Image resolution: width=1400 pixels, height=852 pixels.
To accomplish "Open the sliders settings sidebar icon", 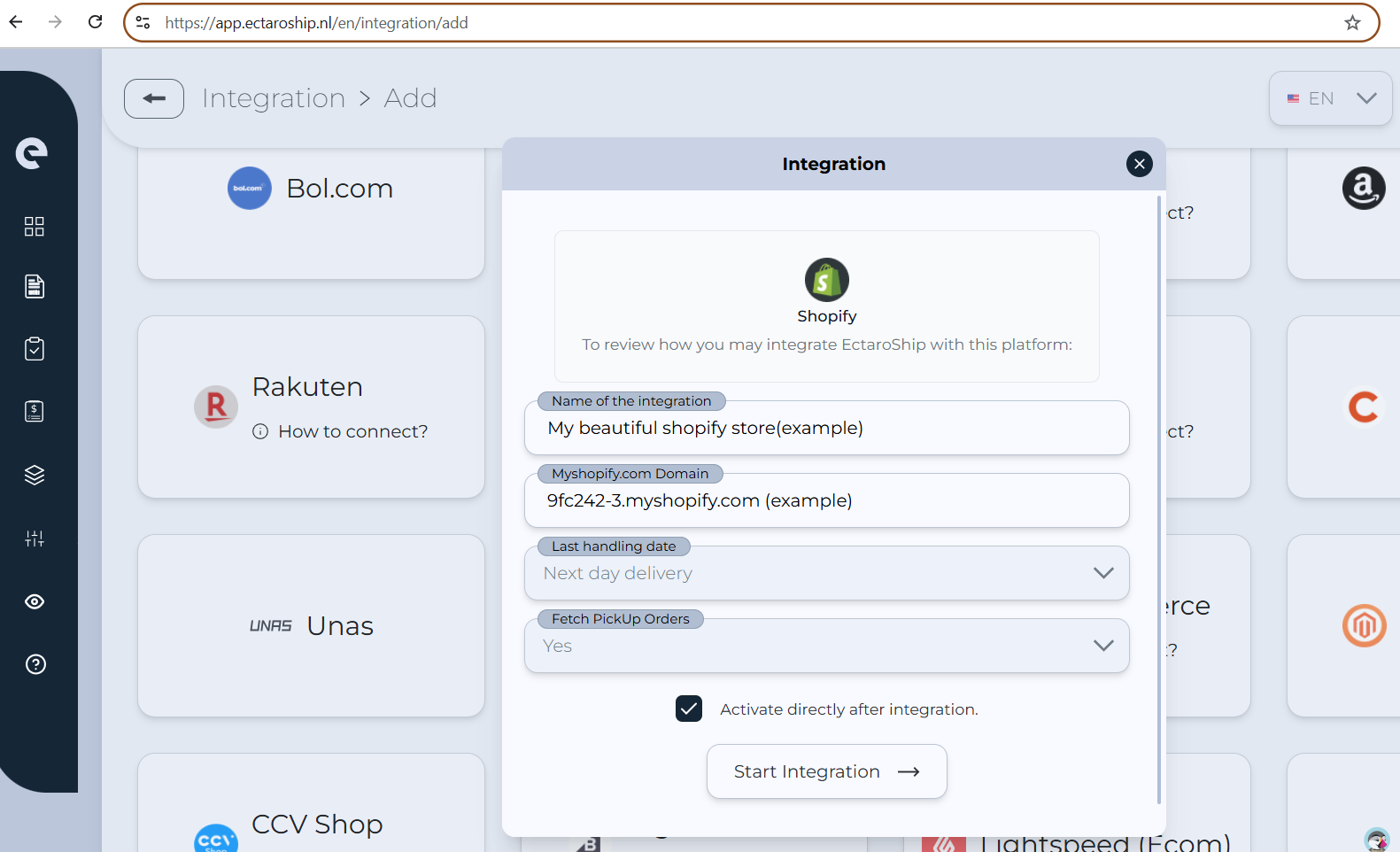I will pyautogui.click(x=35, y=538).
